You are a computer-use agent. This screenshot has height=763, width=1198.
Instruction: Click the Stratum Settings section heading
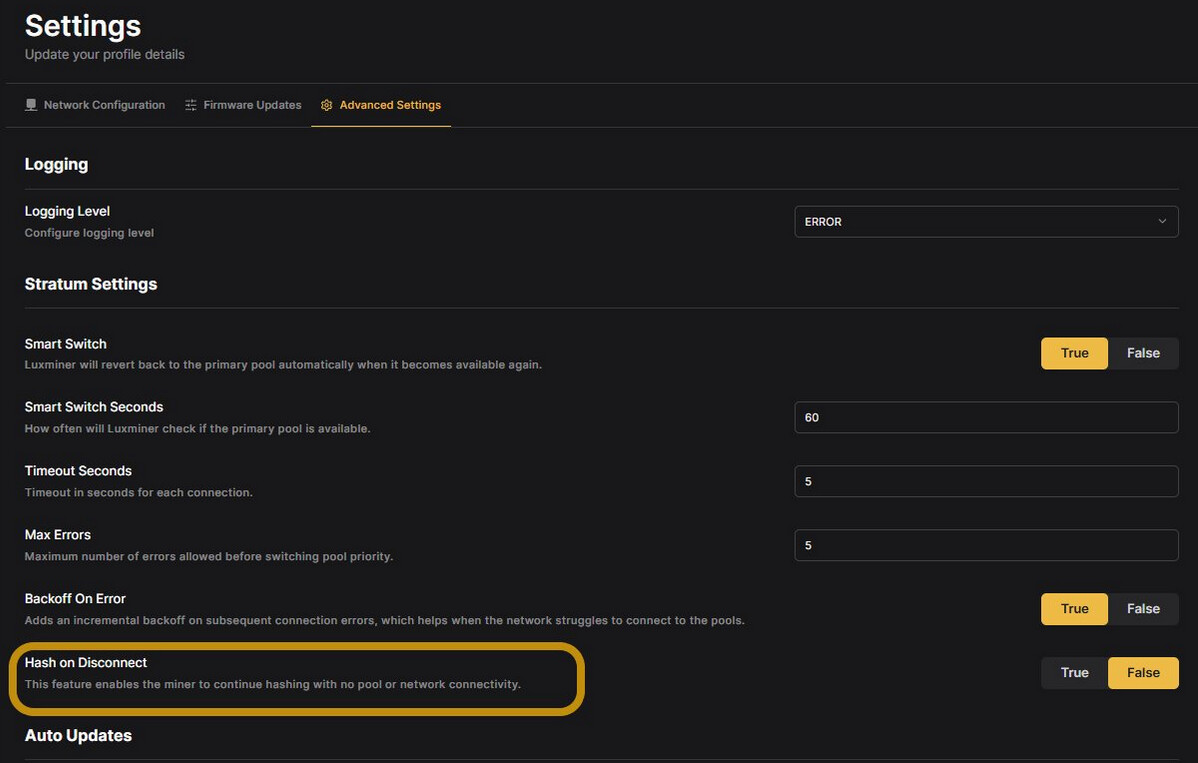coord(91,284)
